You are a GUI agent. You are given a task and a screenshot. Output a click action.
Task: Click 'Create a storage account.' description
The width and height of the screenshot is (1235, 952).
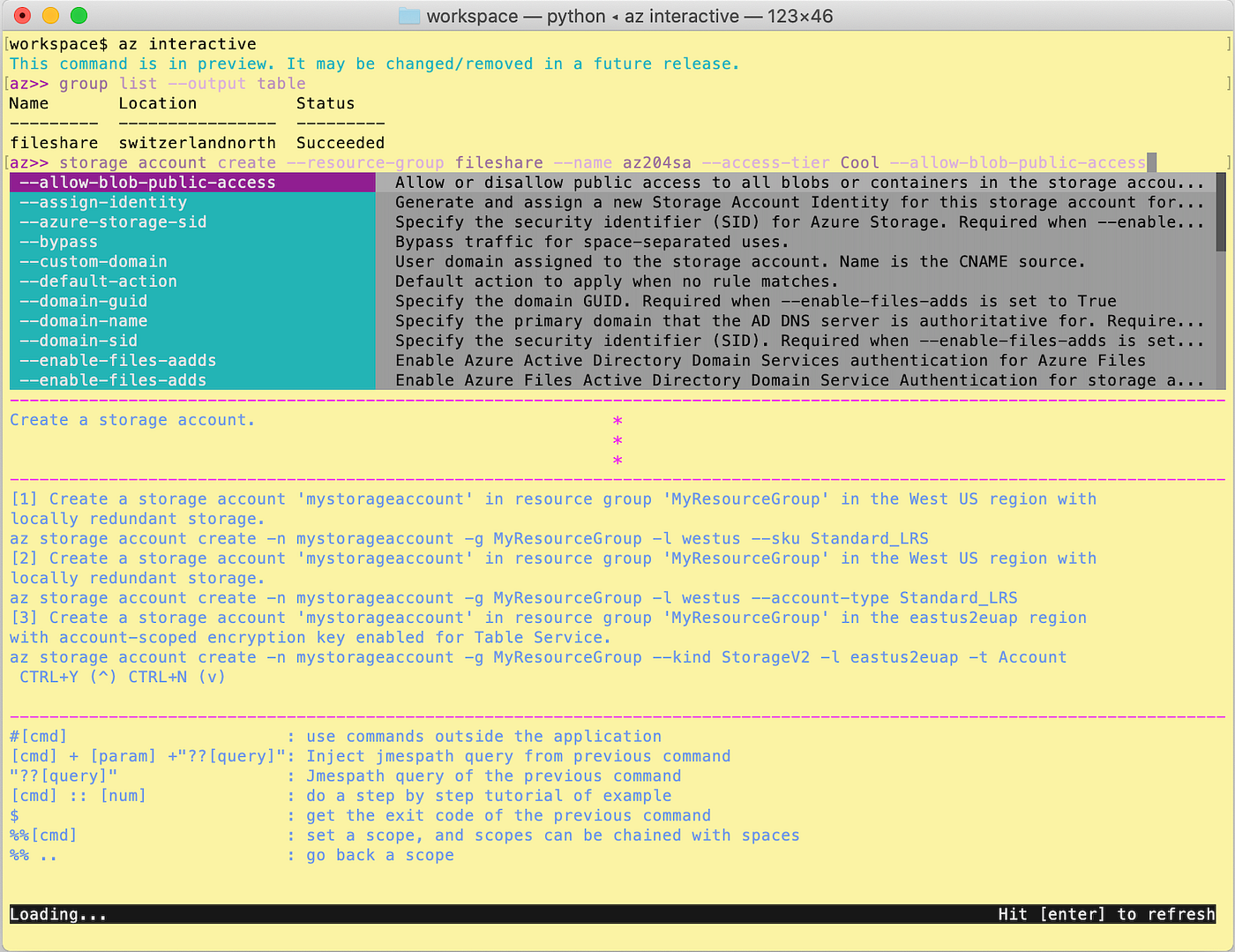(132, 420)
